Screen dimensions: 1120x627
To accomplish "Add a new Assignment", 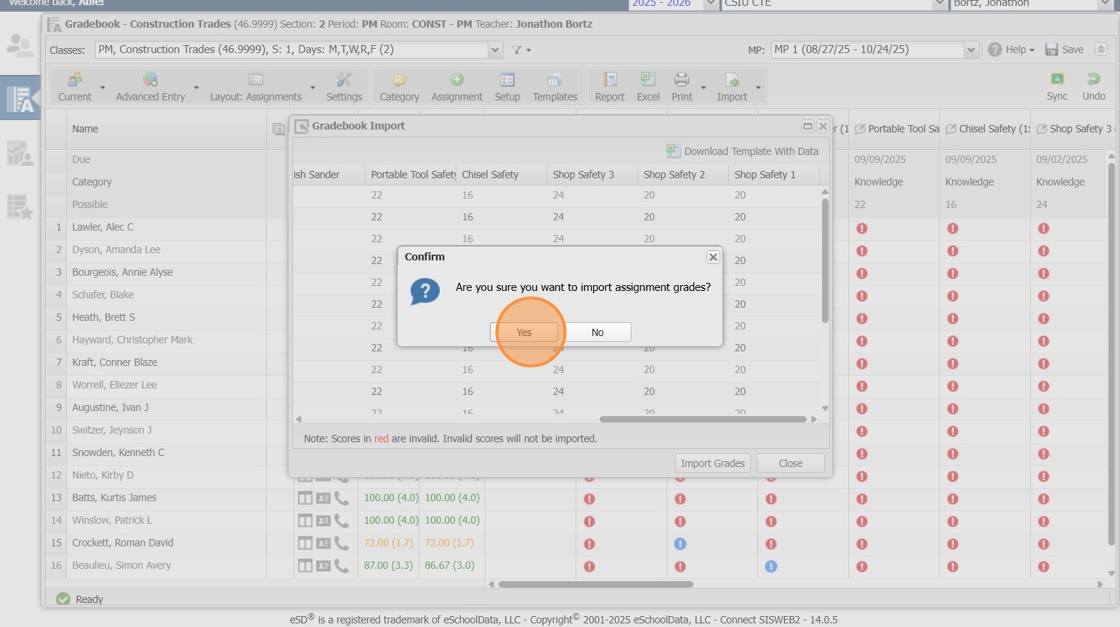I will [x=456, y=87].
